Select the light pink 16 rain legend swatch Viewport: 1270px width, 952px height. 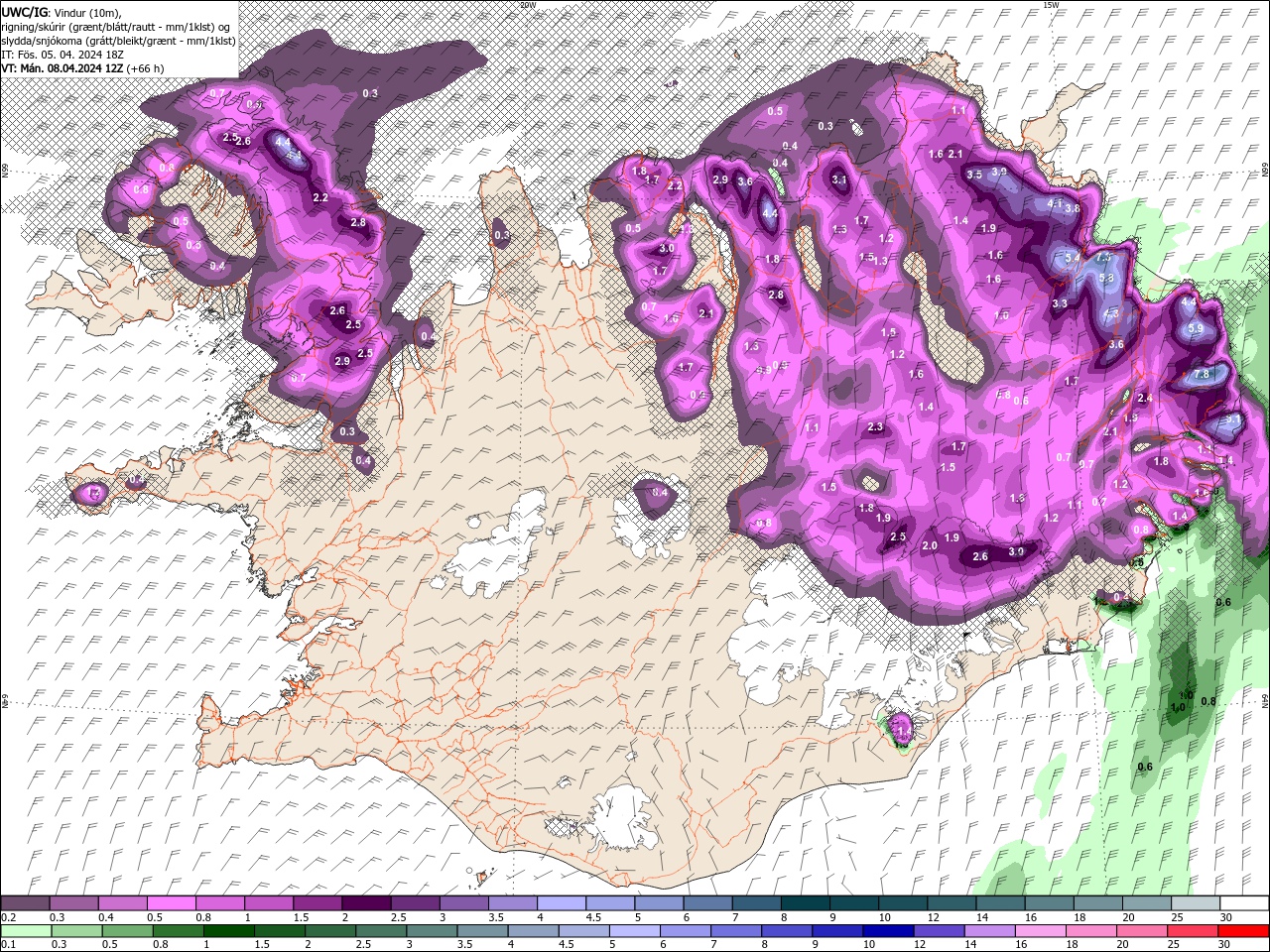coord(1041,931)
